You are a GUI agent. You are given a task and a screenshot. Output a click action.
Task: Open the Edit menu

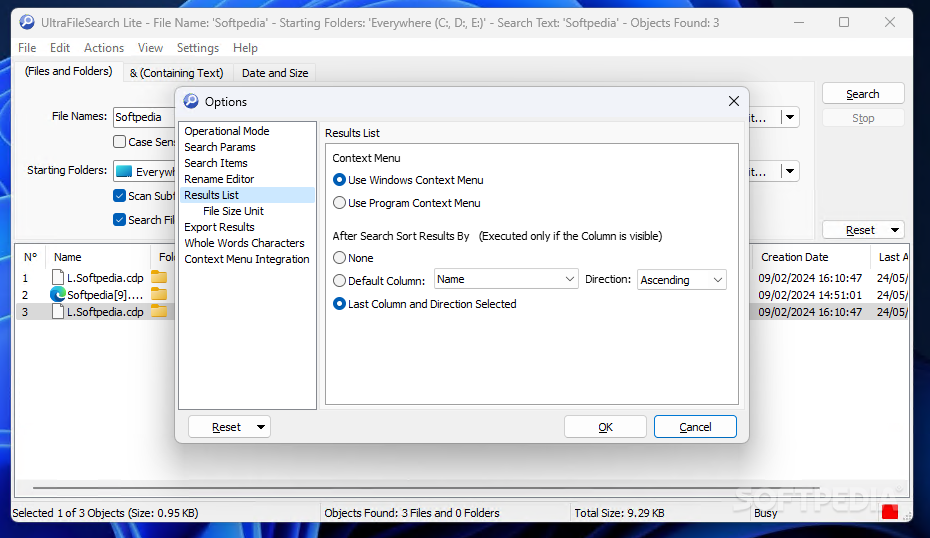tap(60, 47)
